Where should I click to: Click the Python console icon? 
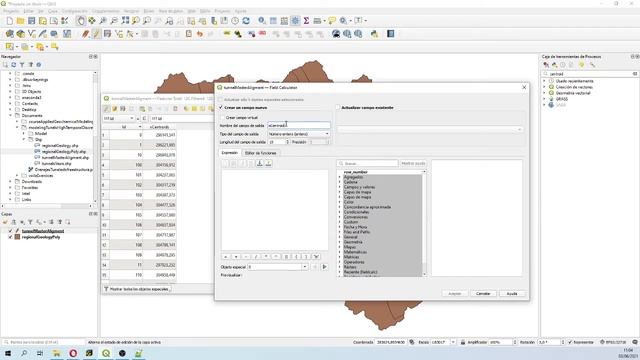point(374,34)
